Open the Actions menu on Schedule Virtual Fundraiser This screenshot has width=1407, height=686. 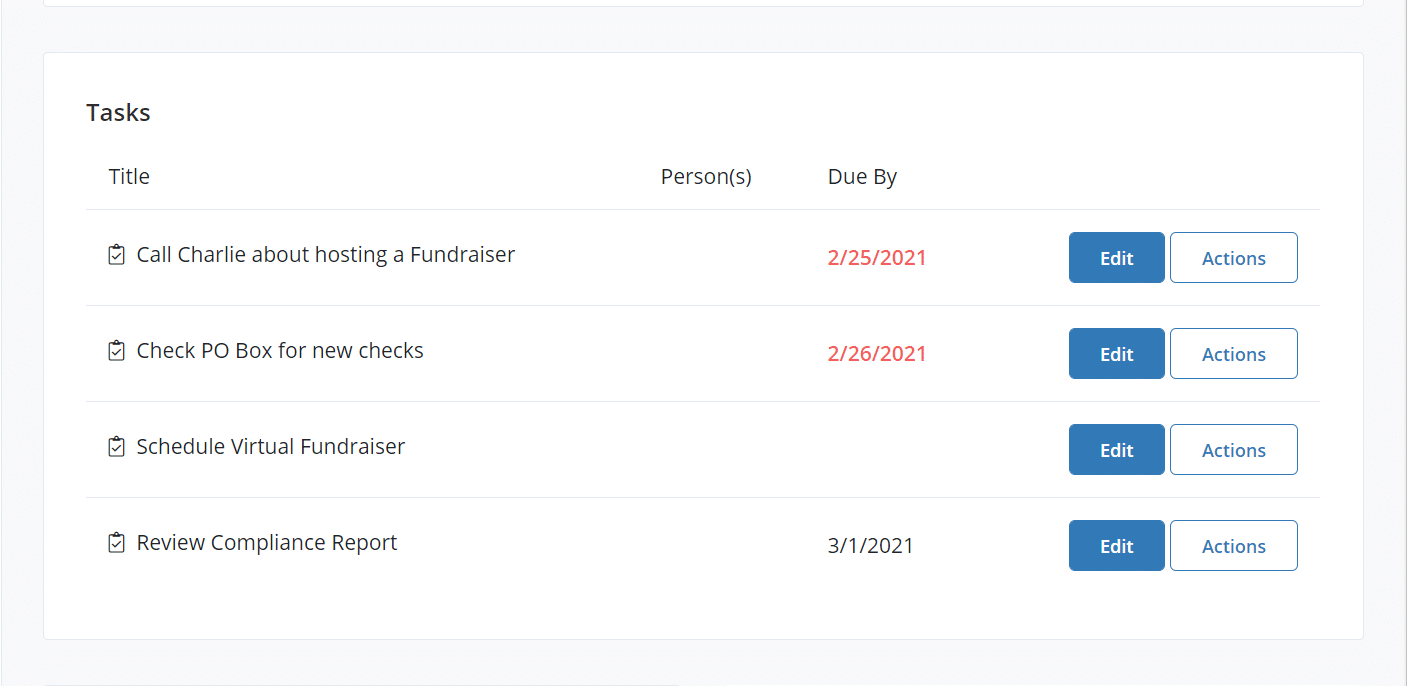pyautogui.click(x=1233, y=449)
